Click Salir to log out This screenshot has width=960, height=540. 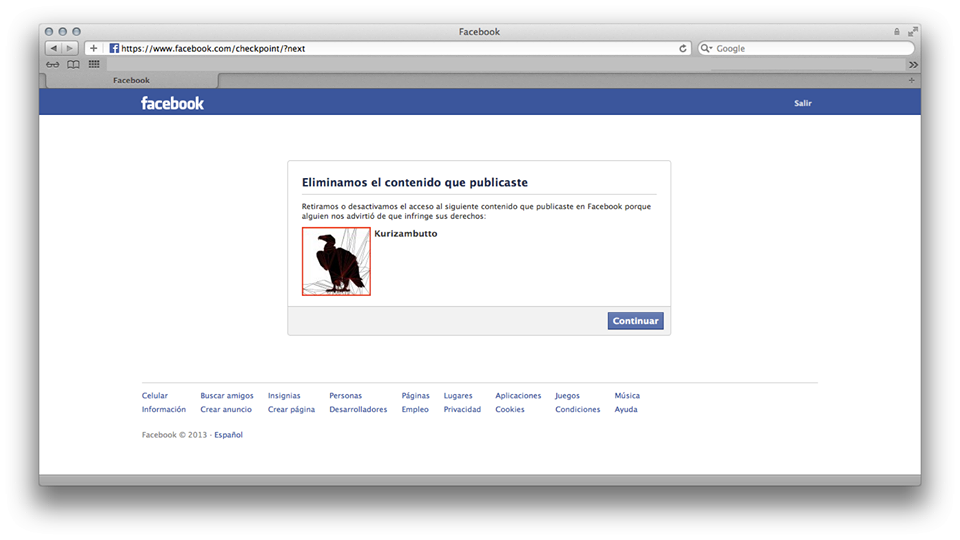pos(802,103)
